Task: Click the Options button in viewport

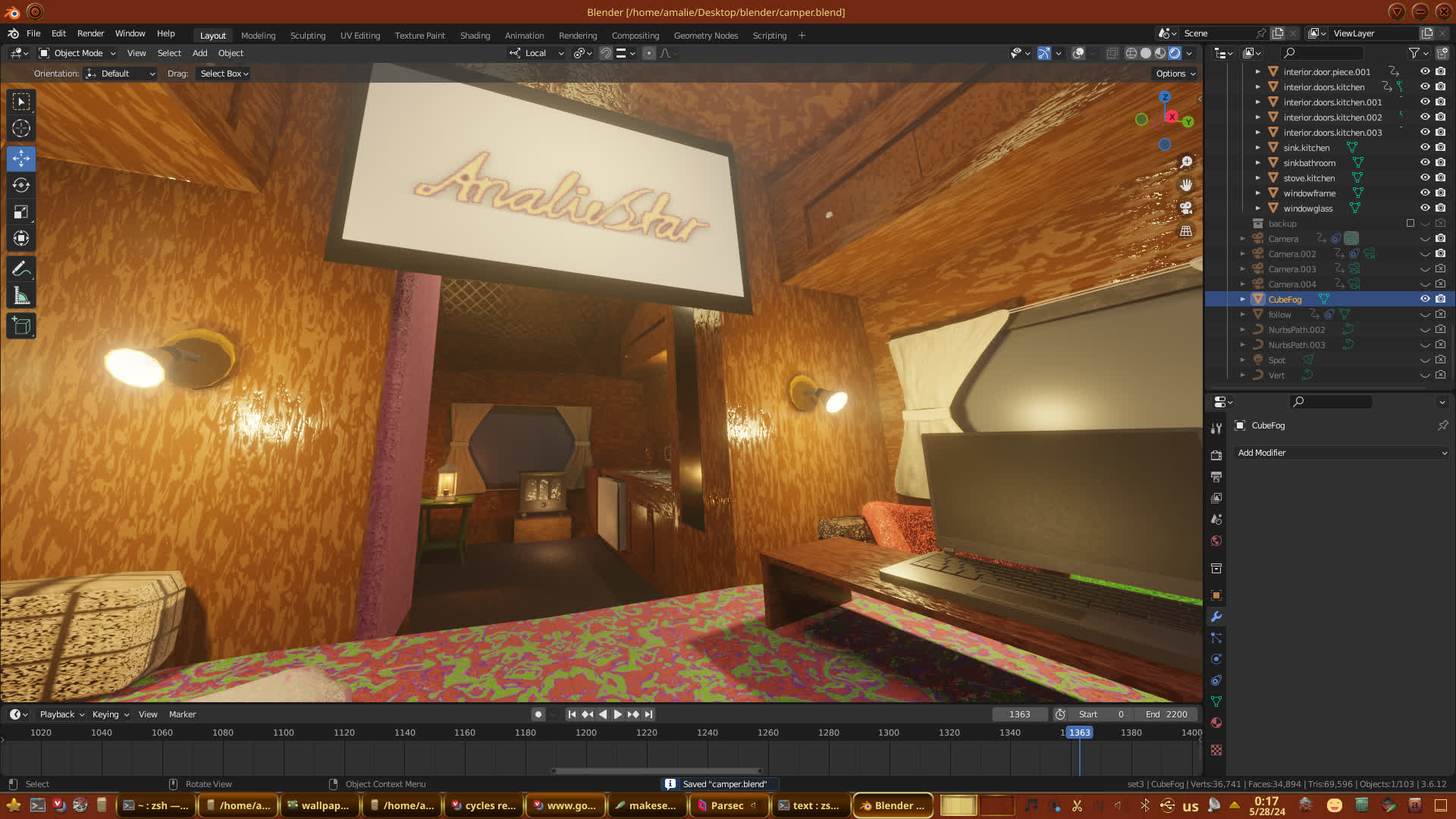Action: [x=1175, y=74]
